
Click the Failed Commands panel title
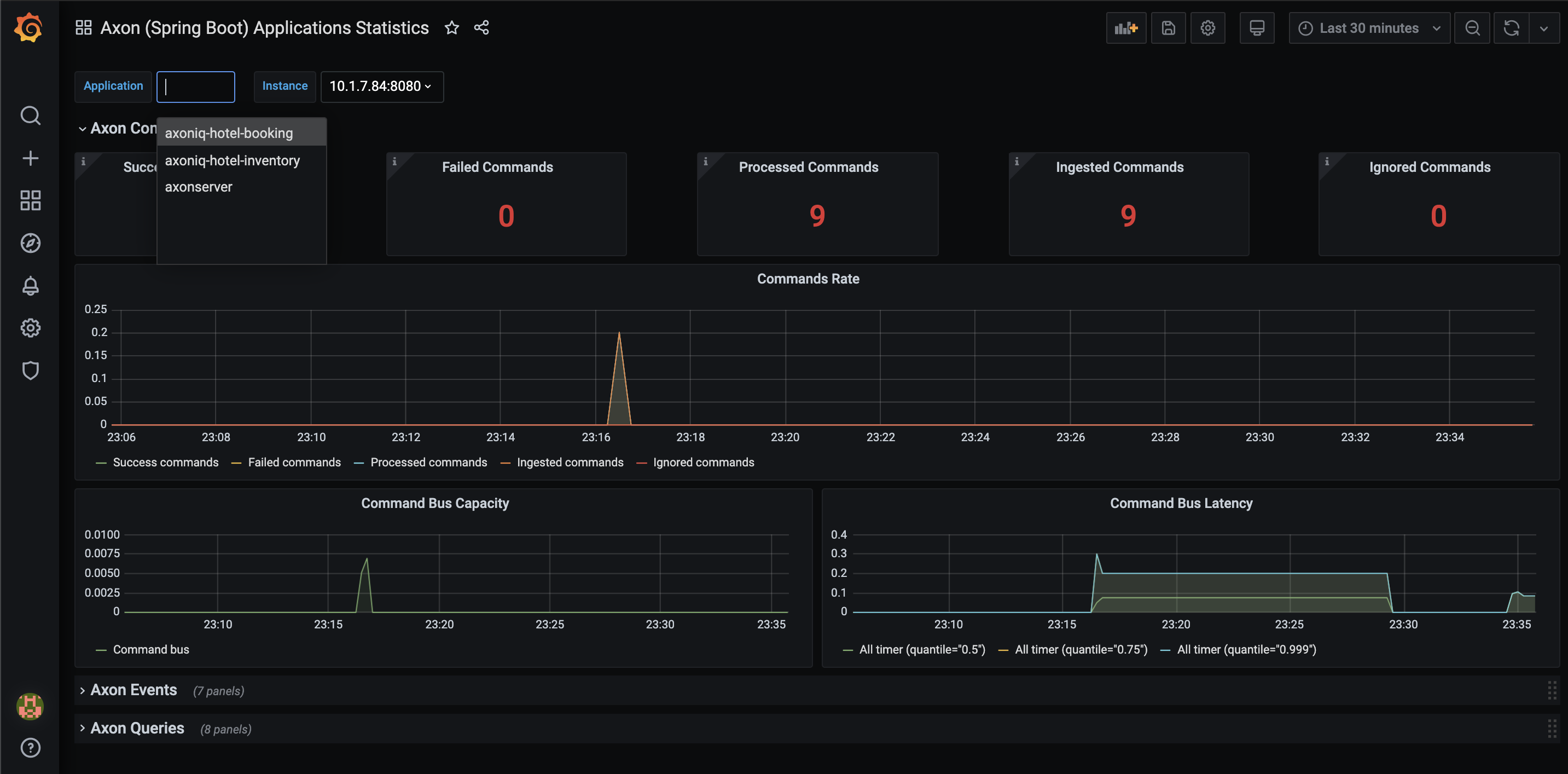click(x=497, y=167)
